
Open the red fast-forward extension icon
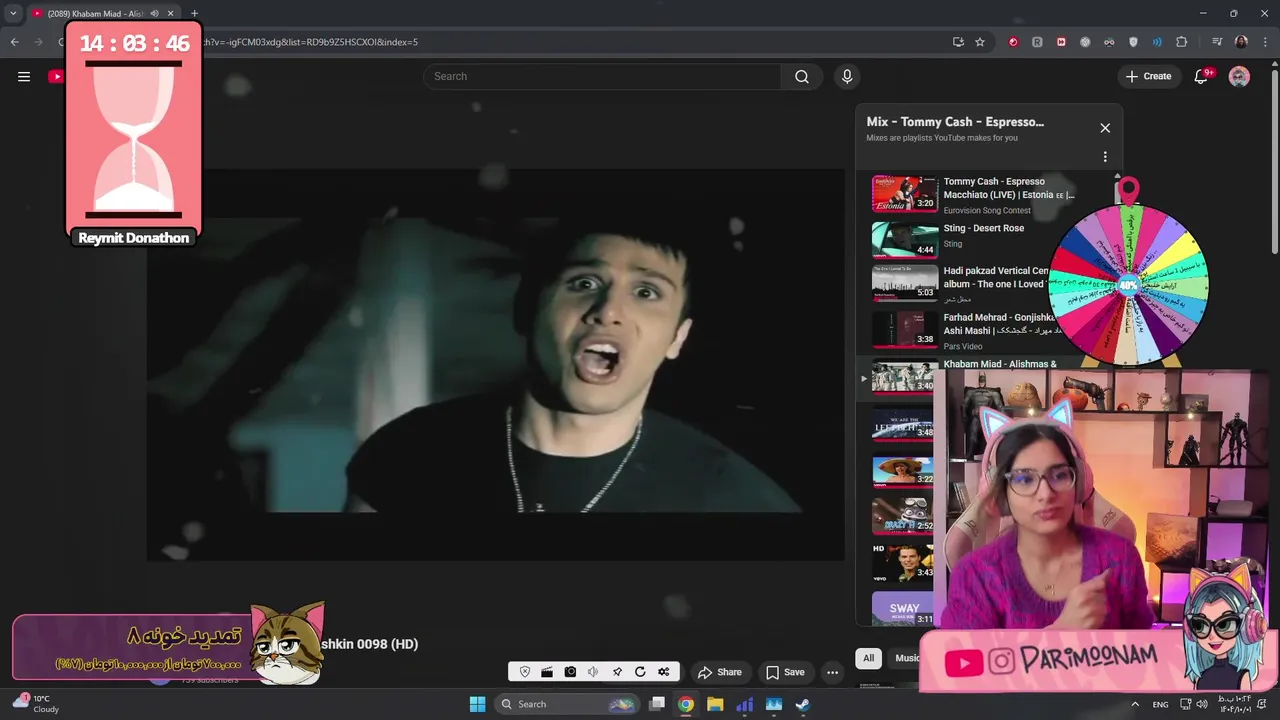1061,42
